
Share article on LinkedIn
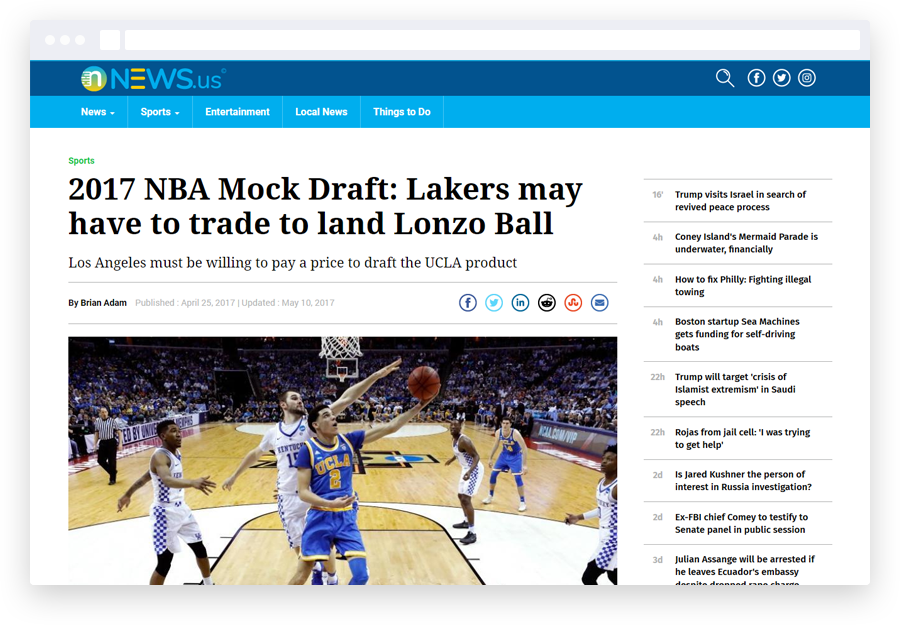point(521,302)
